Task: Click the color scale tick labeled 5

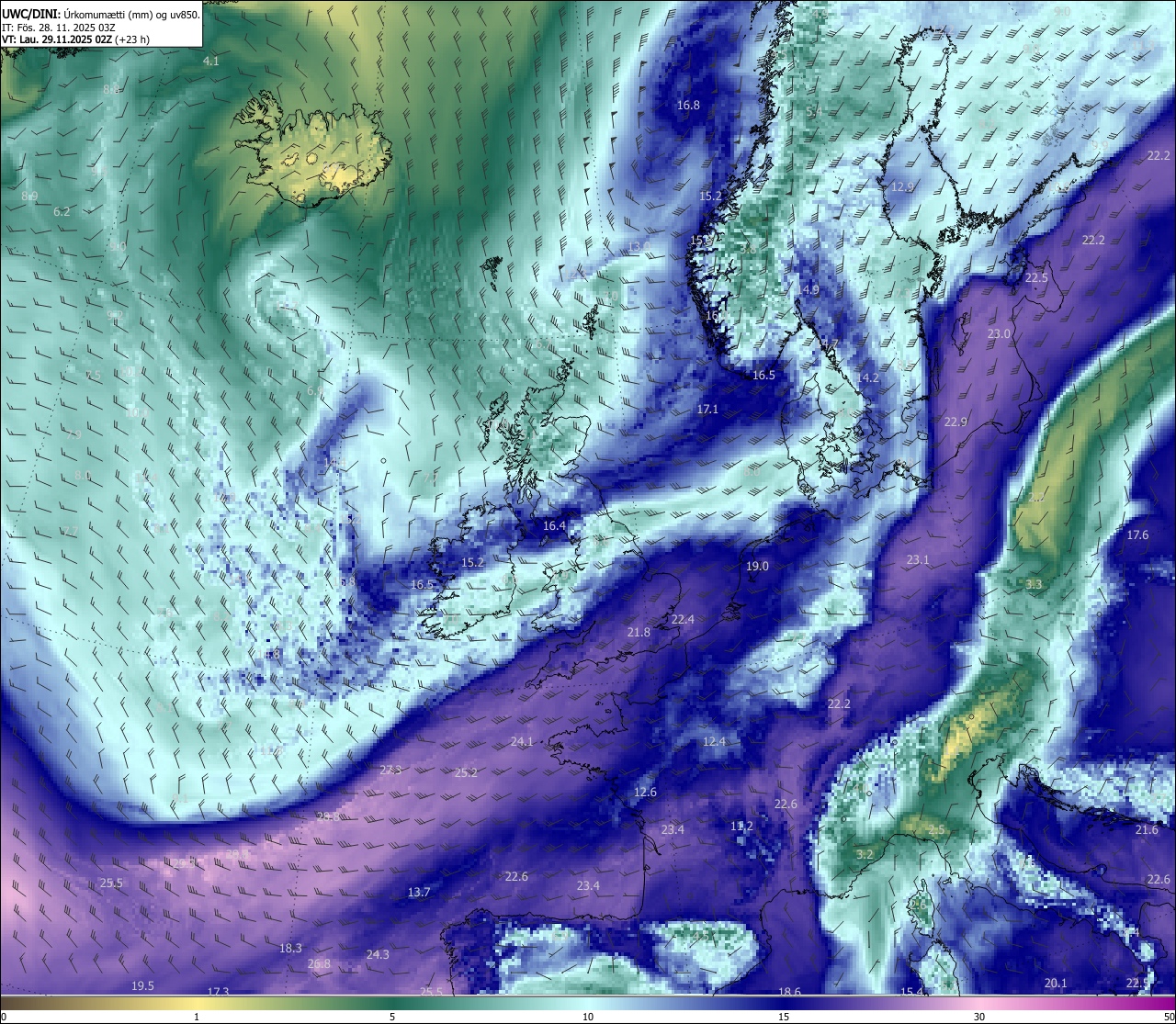Action: (392, 1017)
